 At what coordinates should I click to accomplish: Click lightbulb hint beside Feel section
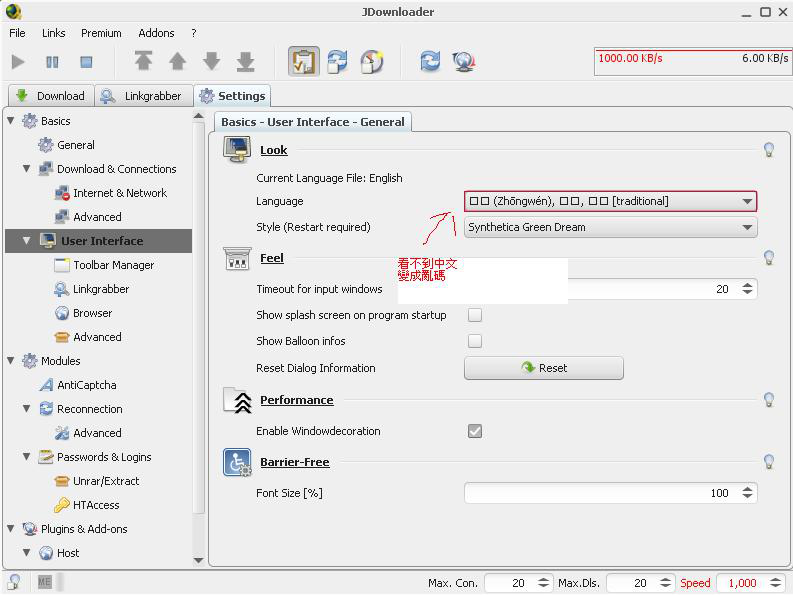pyautogui.click(x=769, y=258)
